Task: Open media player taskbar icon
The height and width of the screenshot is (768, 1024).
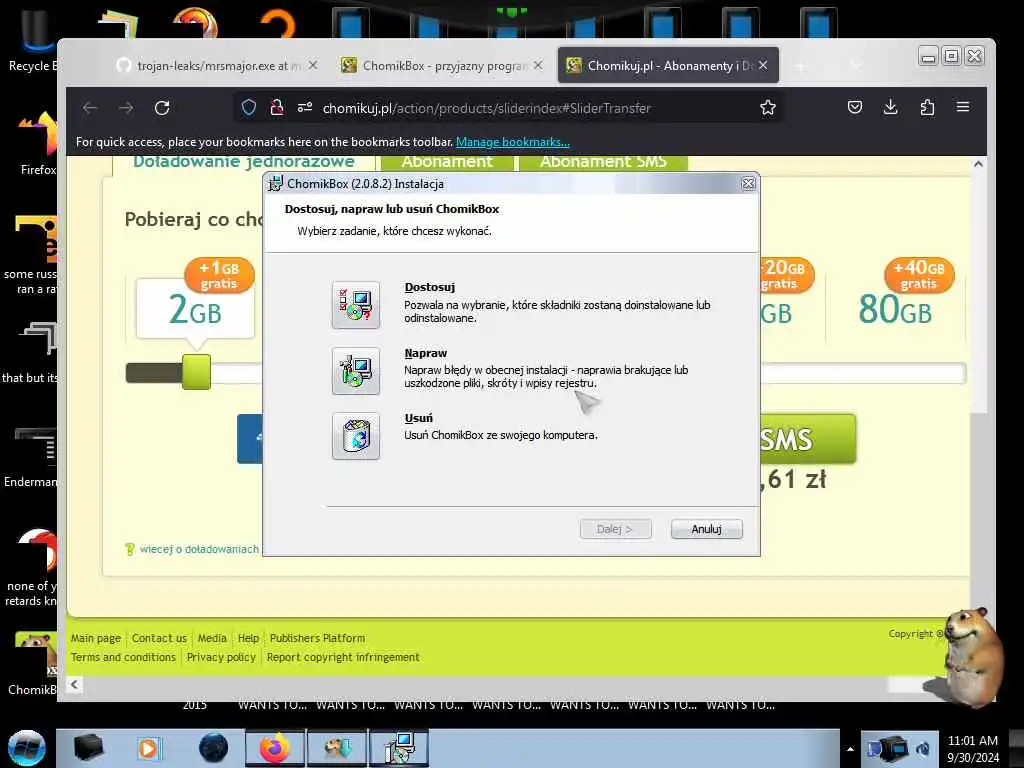Action: tap(148, 748)
